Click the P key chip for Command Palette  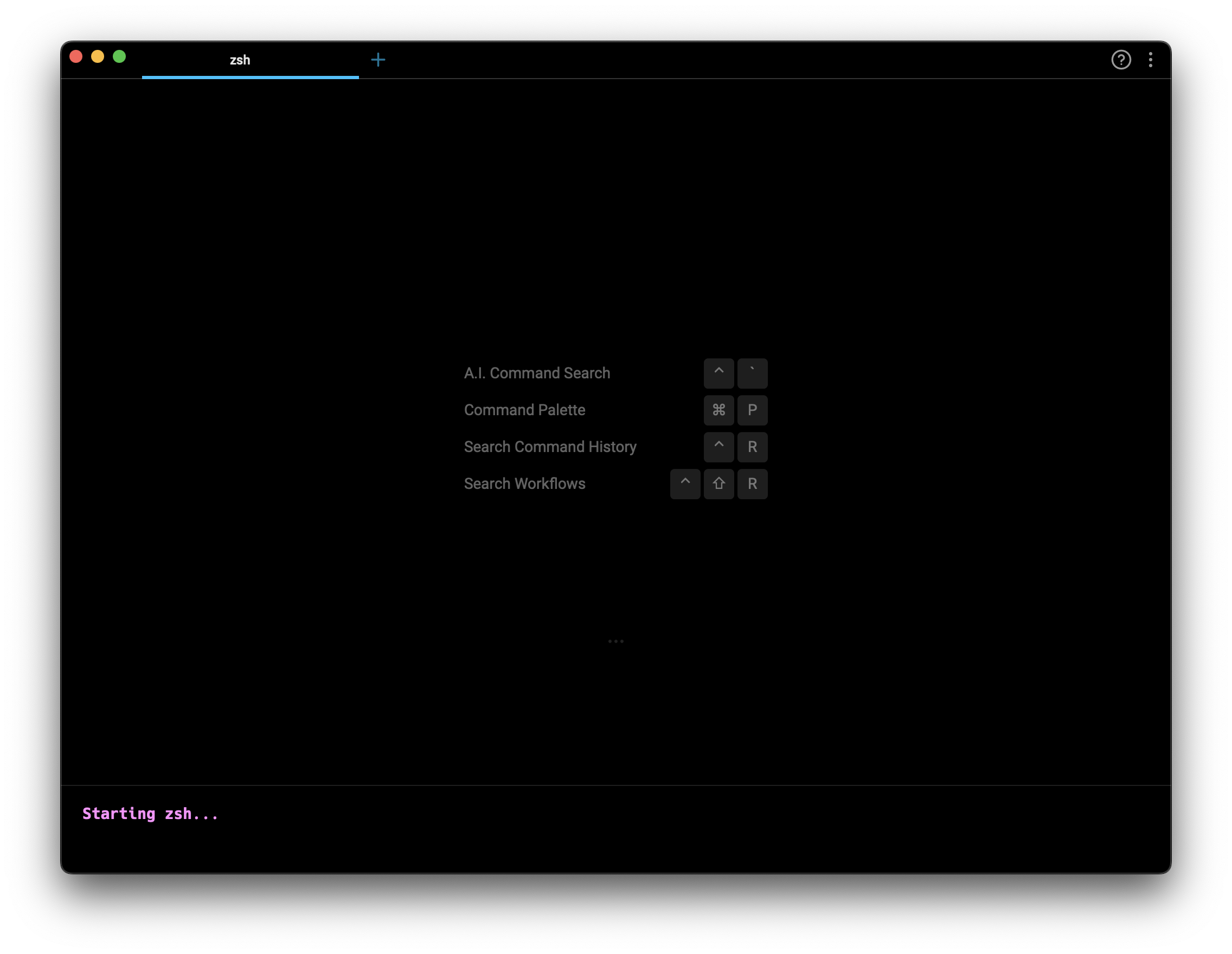[x=753, y=410]
